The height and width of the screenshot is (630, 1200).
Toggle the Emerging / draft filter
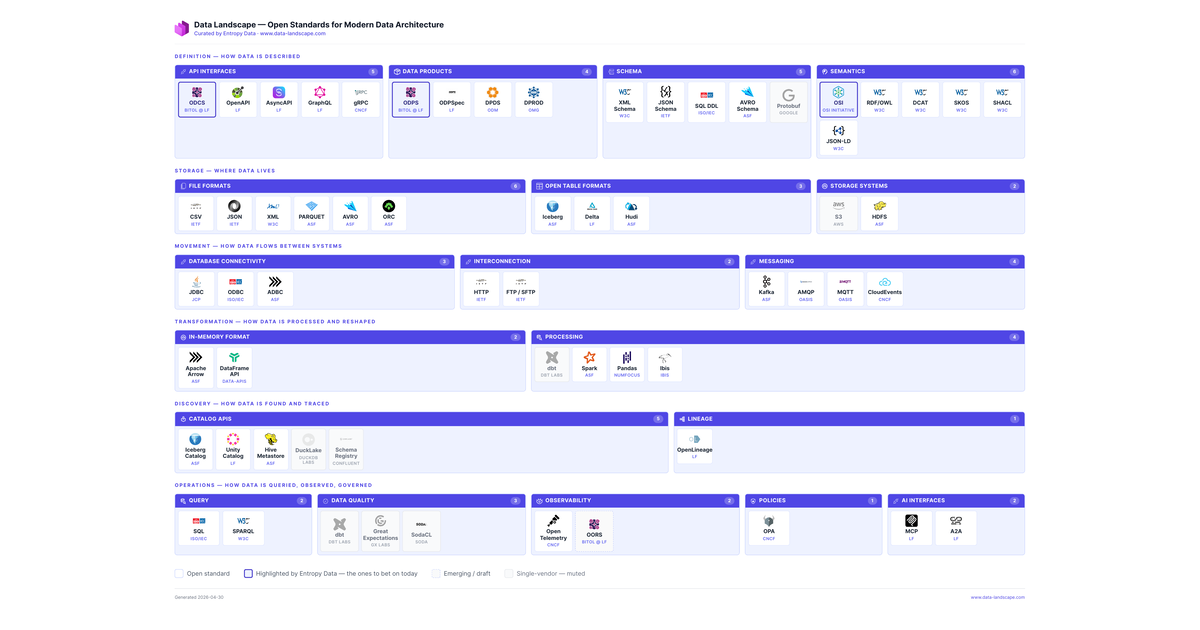437,573
